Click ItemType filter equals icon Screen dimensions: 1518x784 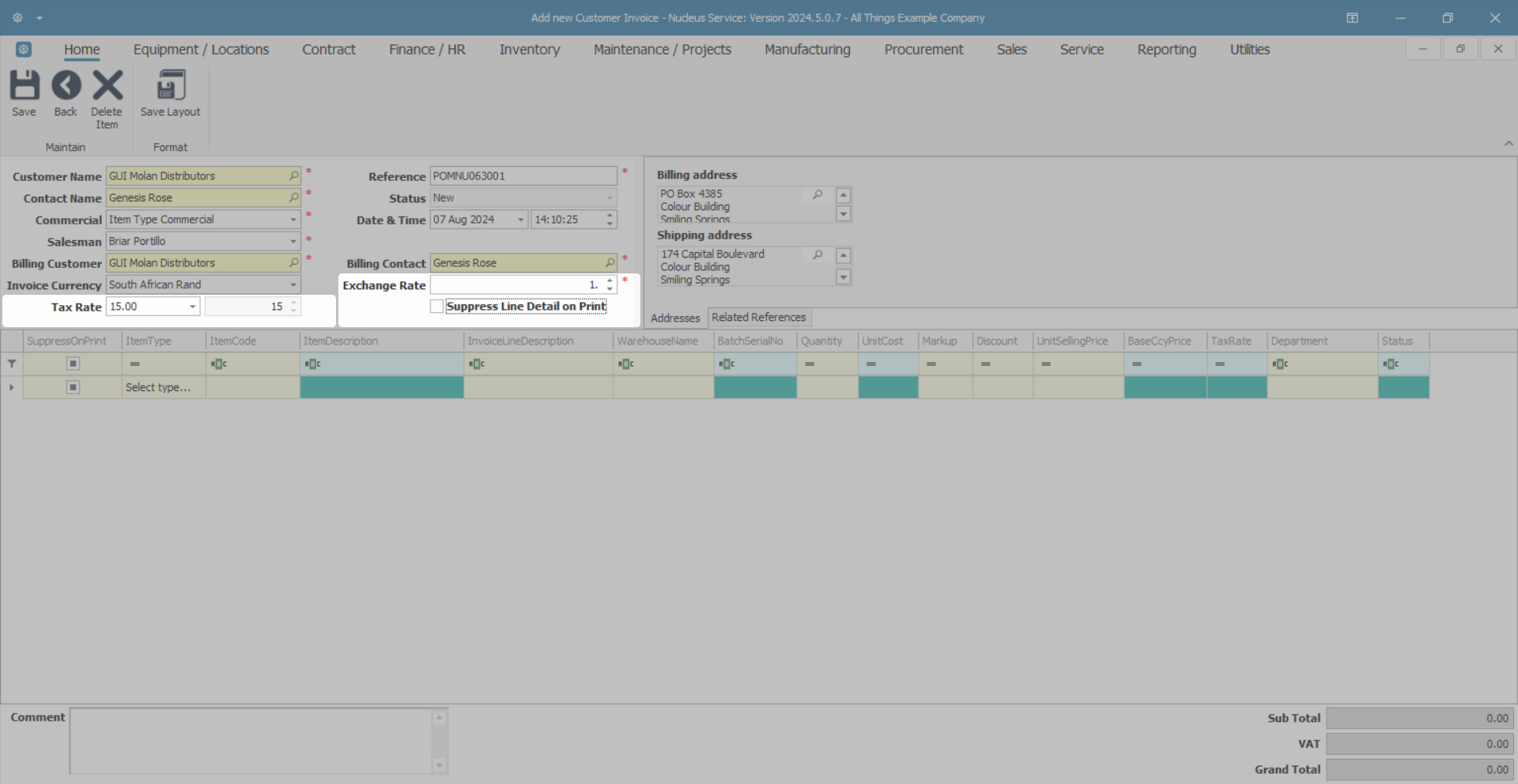134,364
